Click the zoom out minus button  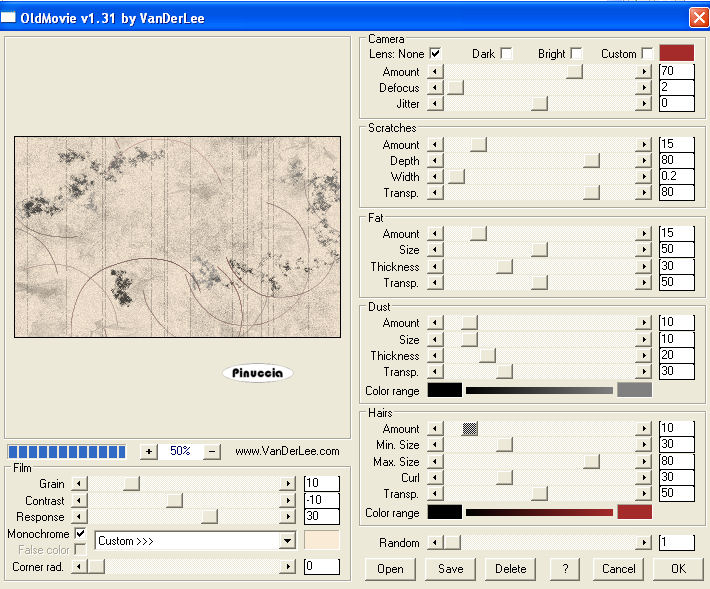tap(212, 451)
